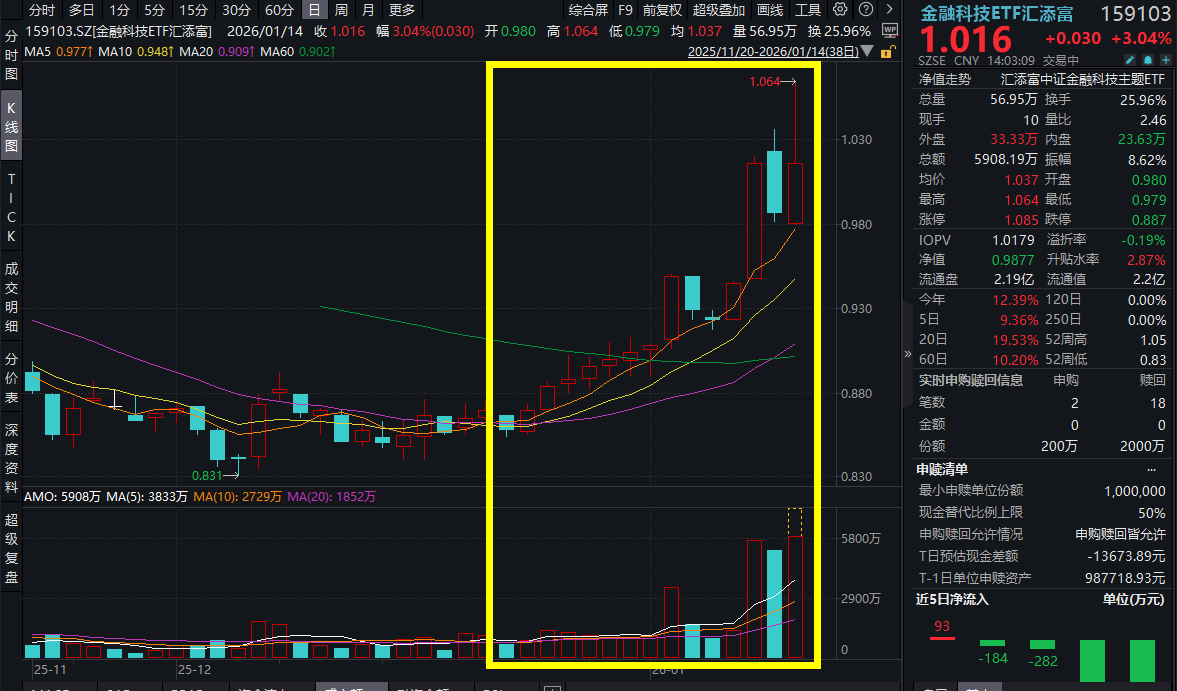Click 净值走势 link in quote panel
The height and width of the screenshot is (691, 1177).
[944, 79]
